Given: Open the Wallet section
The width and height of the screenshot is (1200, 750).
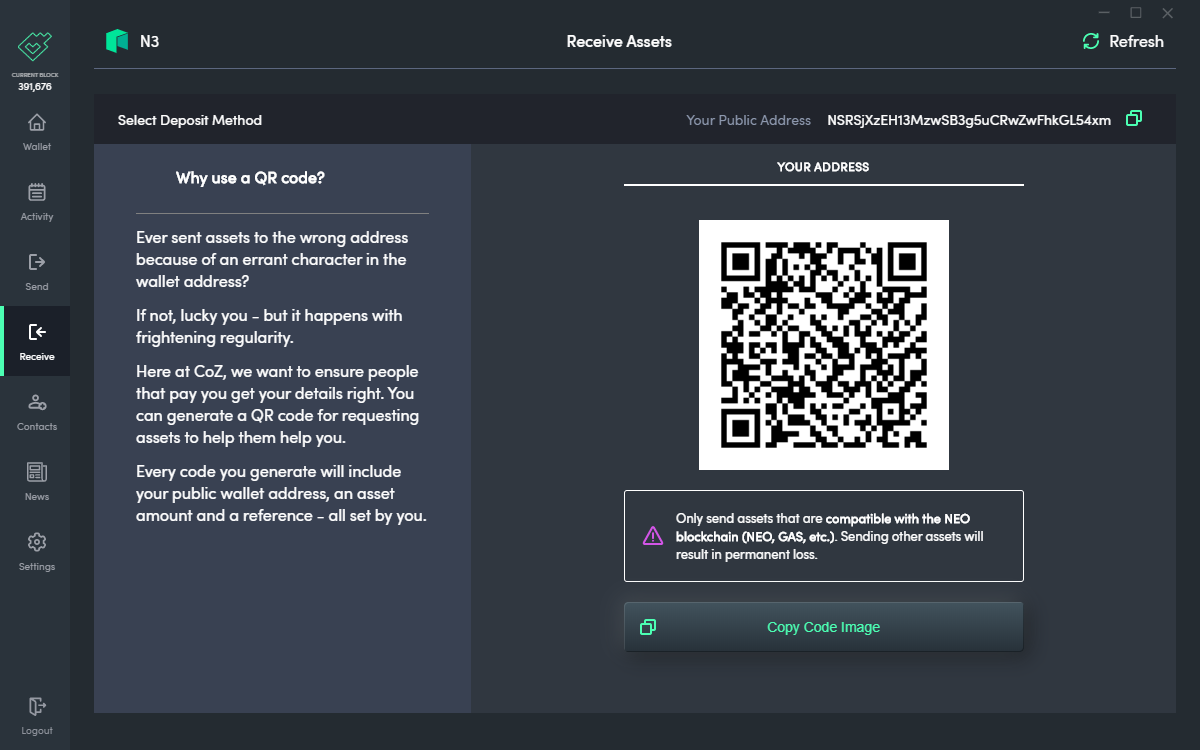Looking at the screenshot, I should pyautogui.click(x=36, y=130).
